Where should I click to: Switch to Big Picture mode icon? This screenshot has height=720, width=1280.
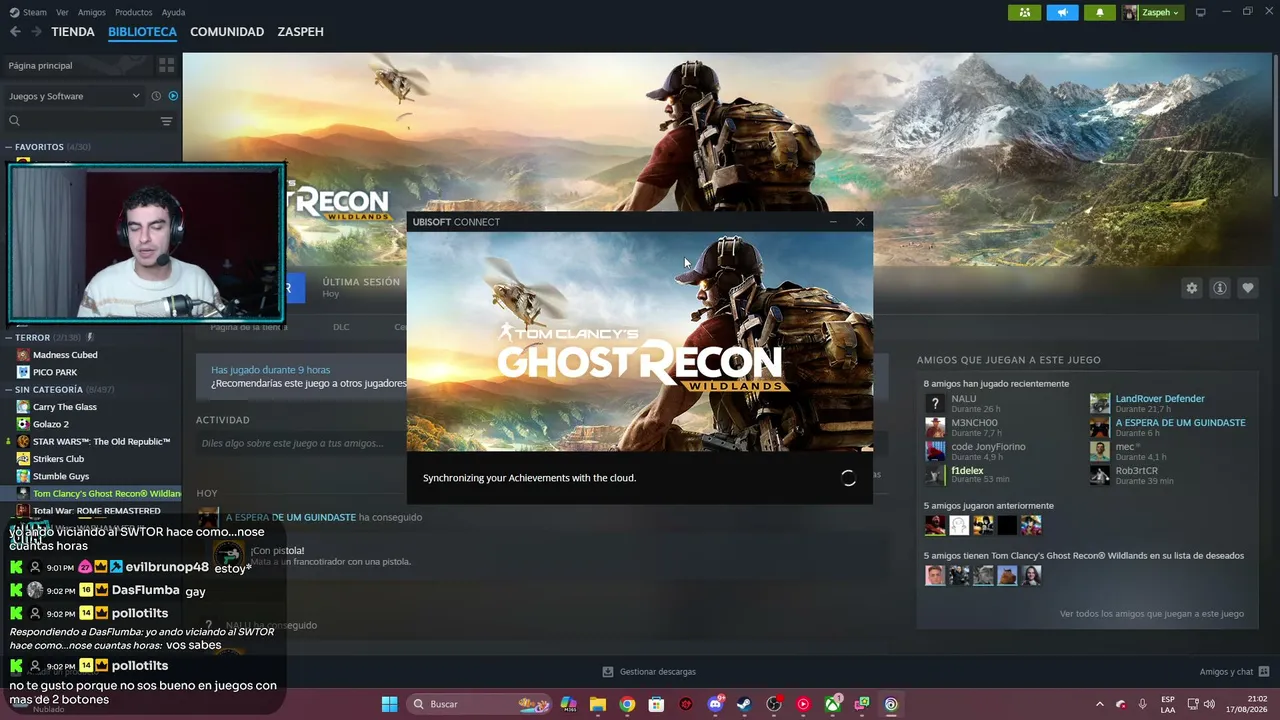(x=1201, y=12)
